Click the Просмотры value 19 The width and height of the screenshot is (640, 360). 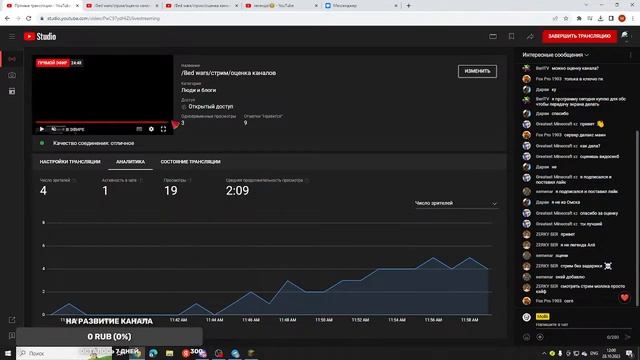pyautogui.click(x=171, y=191)
